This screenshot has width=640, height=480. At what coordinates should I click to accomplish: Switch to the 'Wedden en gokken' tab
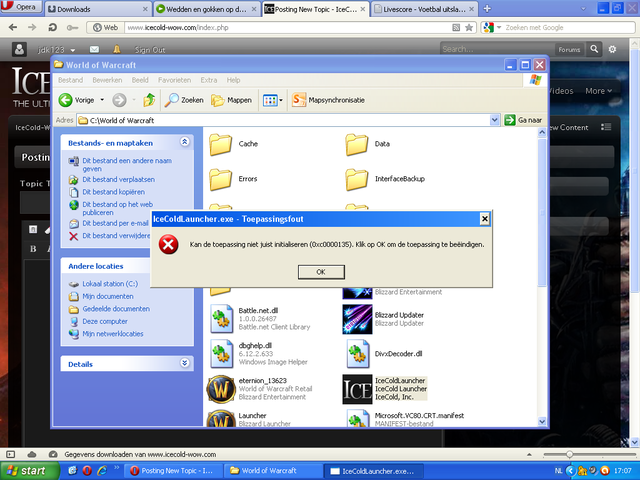207,9
